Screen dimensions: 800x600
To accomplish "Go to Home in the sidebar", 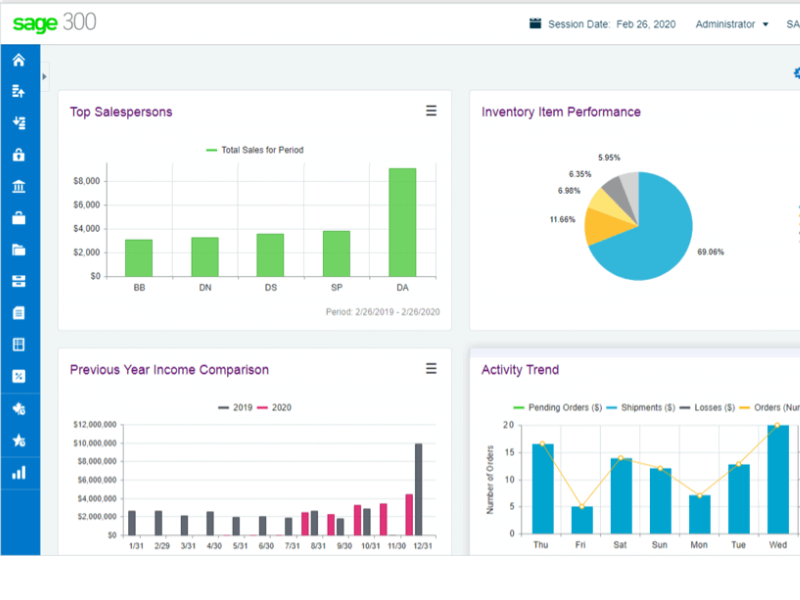I will (x=18, y=61).
